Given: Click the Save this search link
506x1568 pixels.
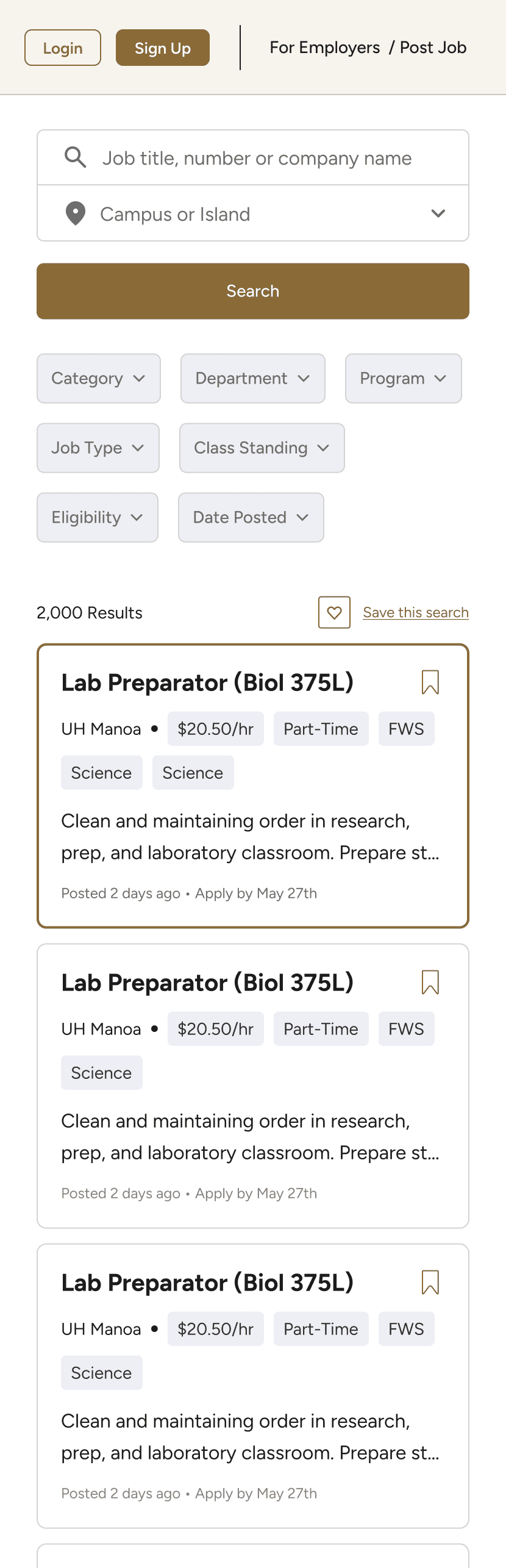Looking at the screenshot, I should pos(416,612).
